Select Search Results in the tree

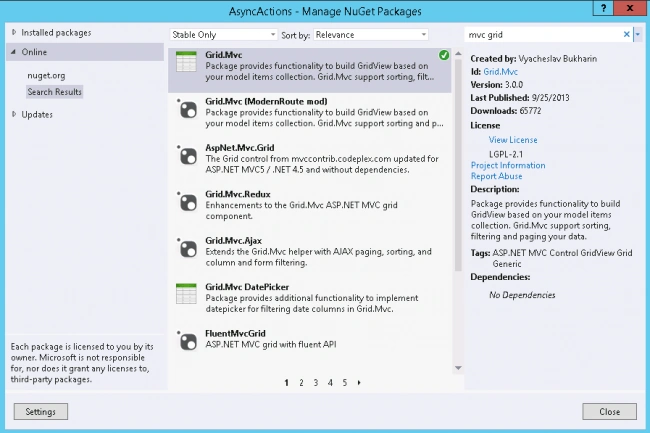(x=54, y=92)
